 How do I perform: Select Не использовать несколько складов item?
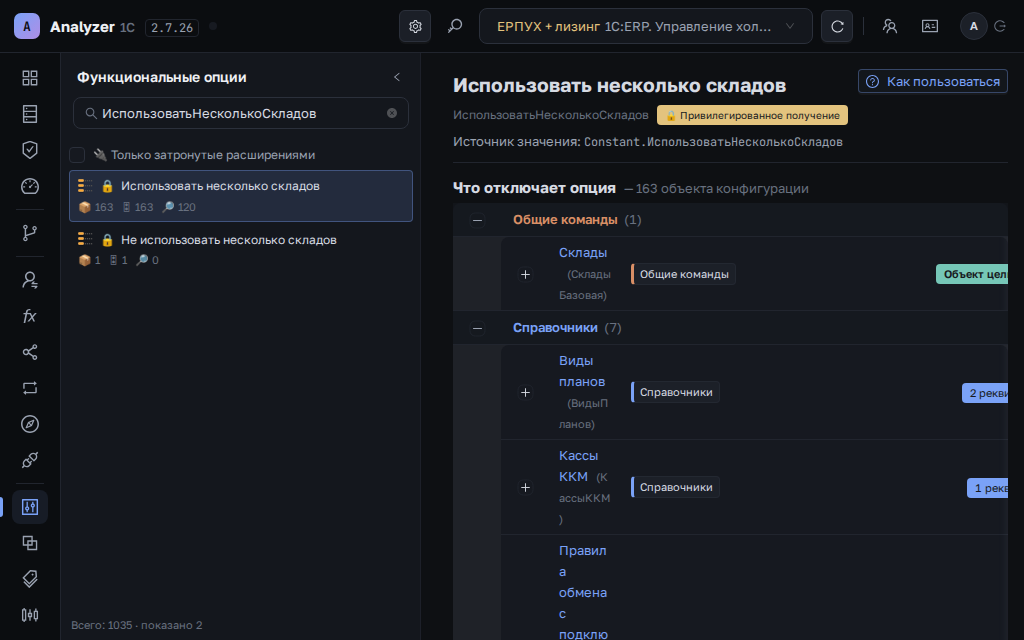click(x=241, y=249)
